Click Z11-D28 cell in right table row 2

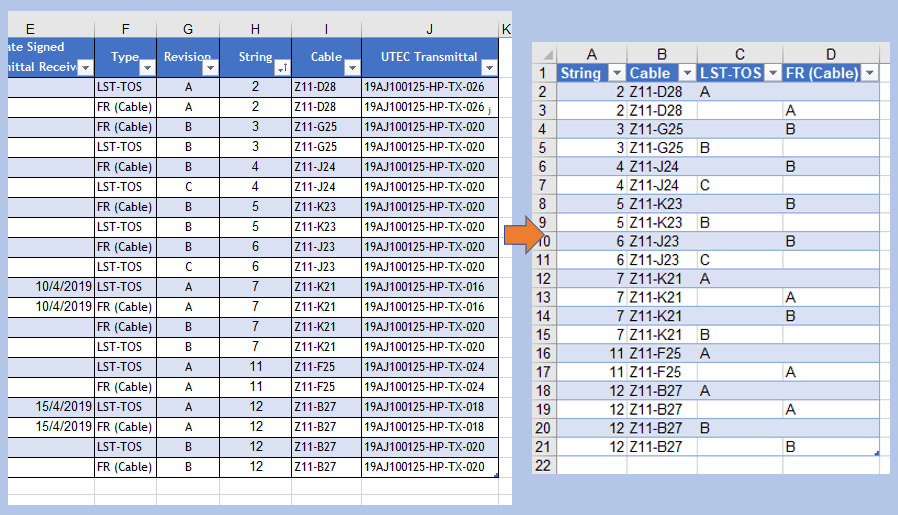pos(661,92)
